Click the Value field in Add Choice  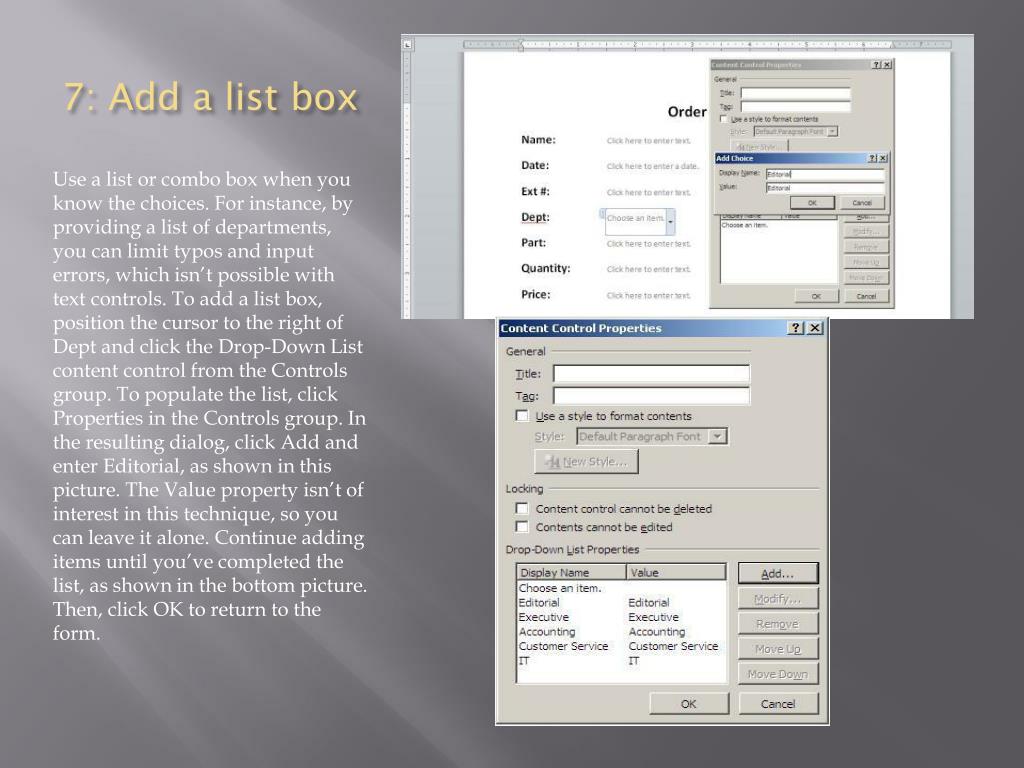pos(825,188)
